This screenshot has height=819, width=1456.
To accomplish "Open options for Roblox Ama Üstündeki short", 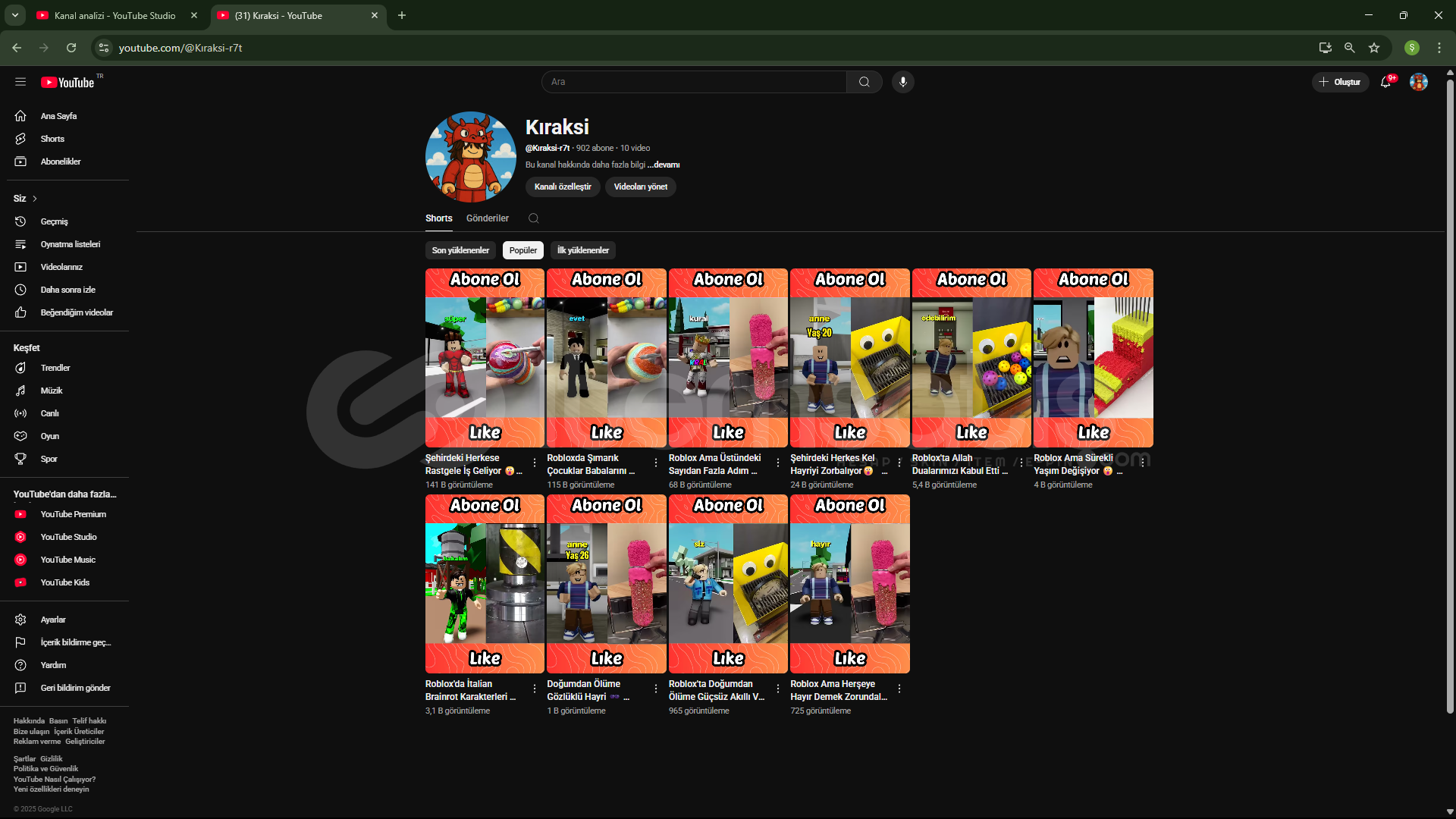I will point(778,463).
